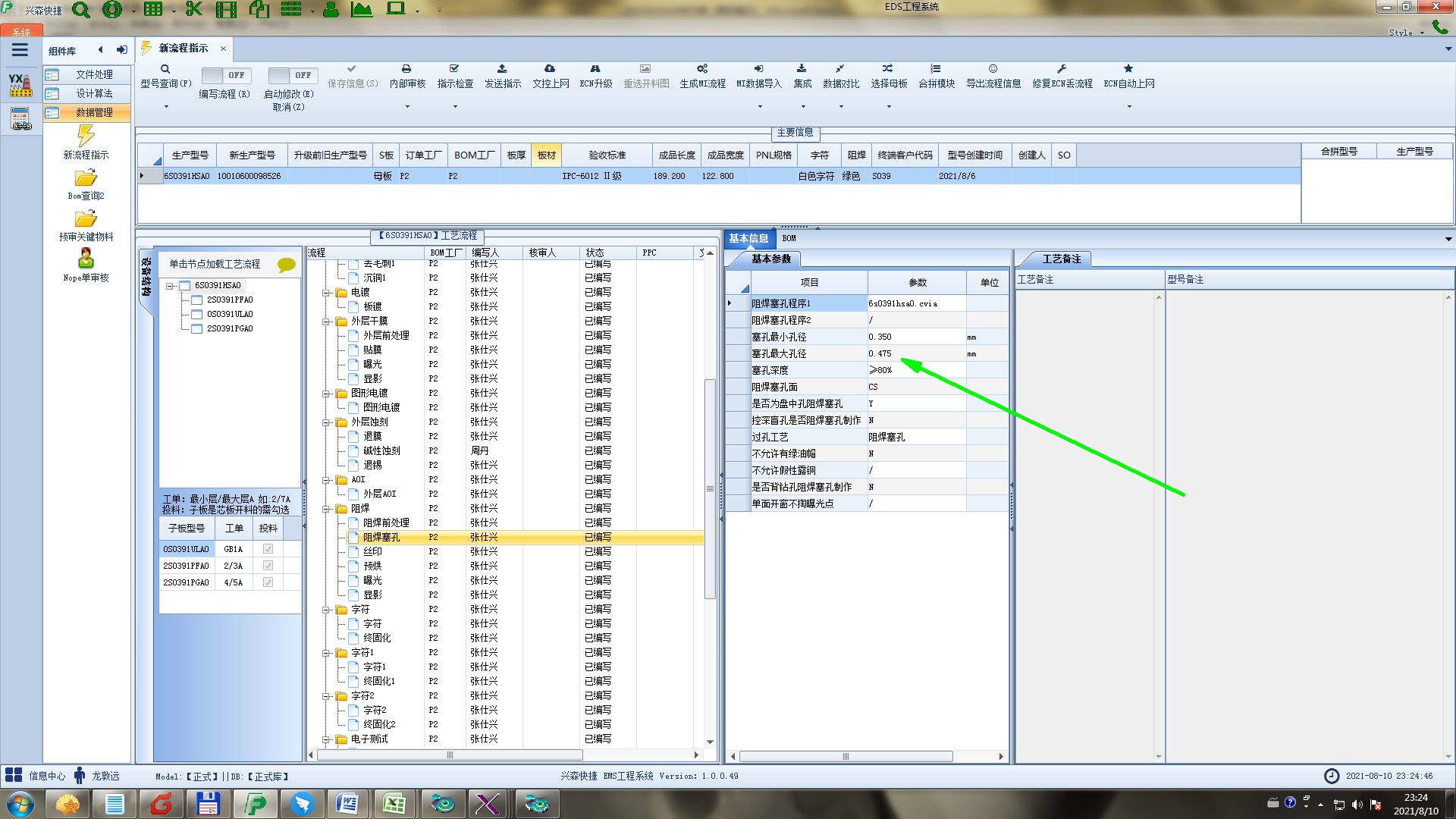Open Bom查询2 folder icon

86,178
